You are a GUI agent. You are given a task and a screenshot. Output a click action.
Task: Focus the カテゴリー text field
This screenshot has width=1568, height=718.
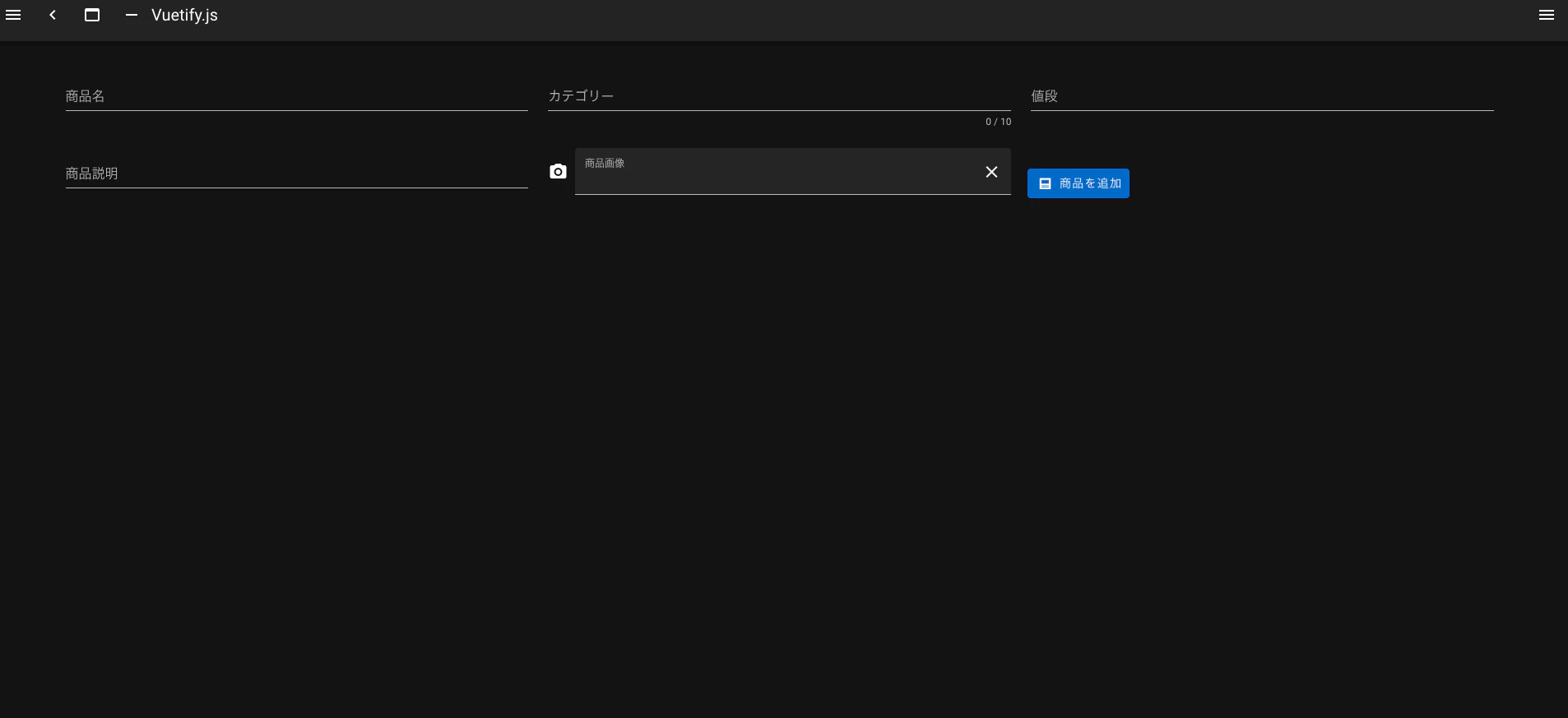[779, 96]
